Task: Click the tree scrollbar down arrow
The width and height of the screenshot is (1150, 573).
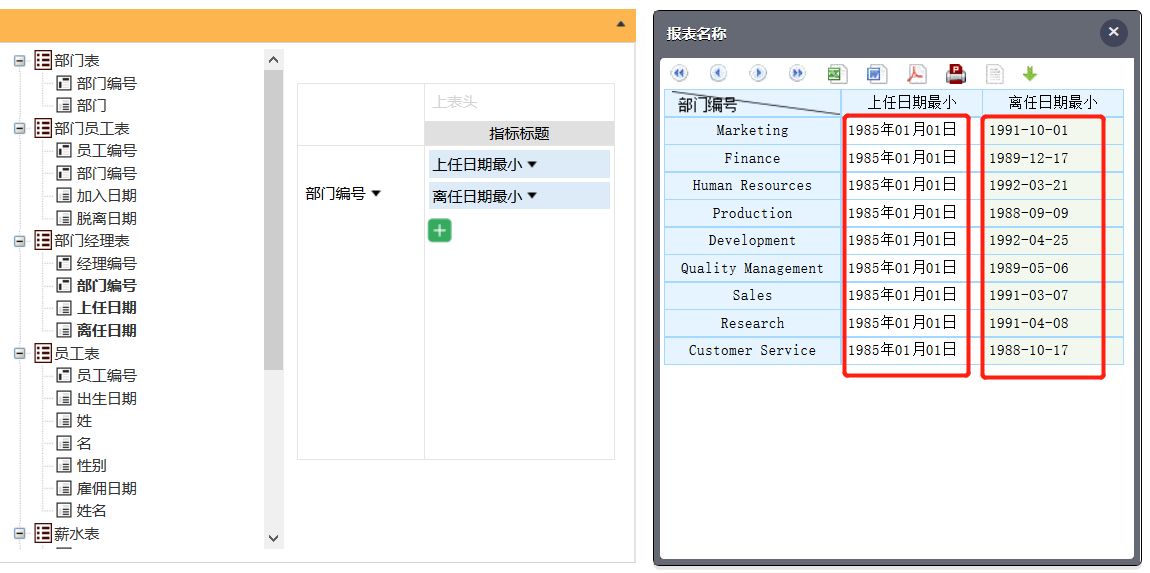Action: coord(274,538)
